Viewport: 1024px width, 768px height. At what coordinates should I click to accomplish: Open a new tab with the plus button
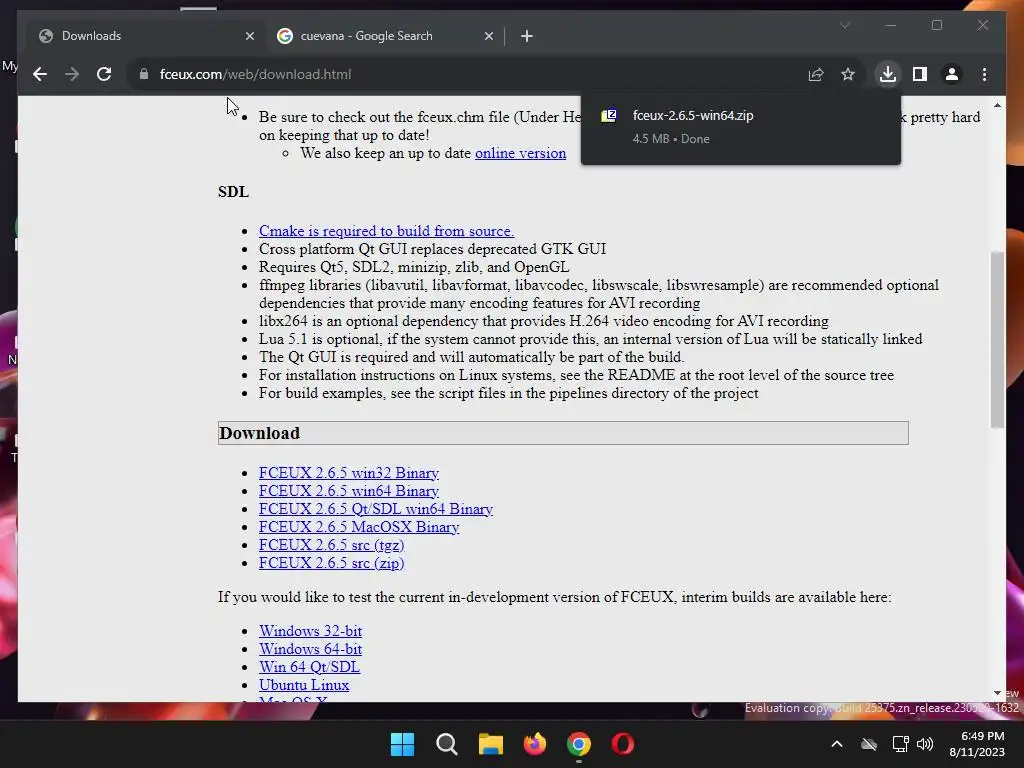tap(527, 36)
